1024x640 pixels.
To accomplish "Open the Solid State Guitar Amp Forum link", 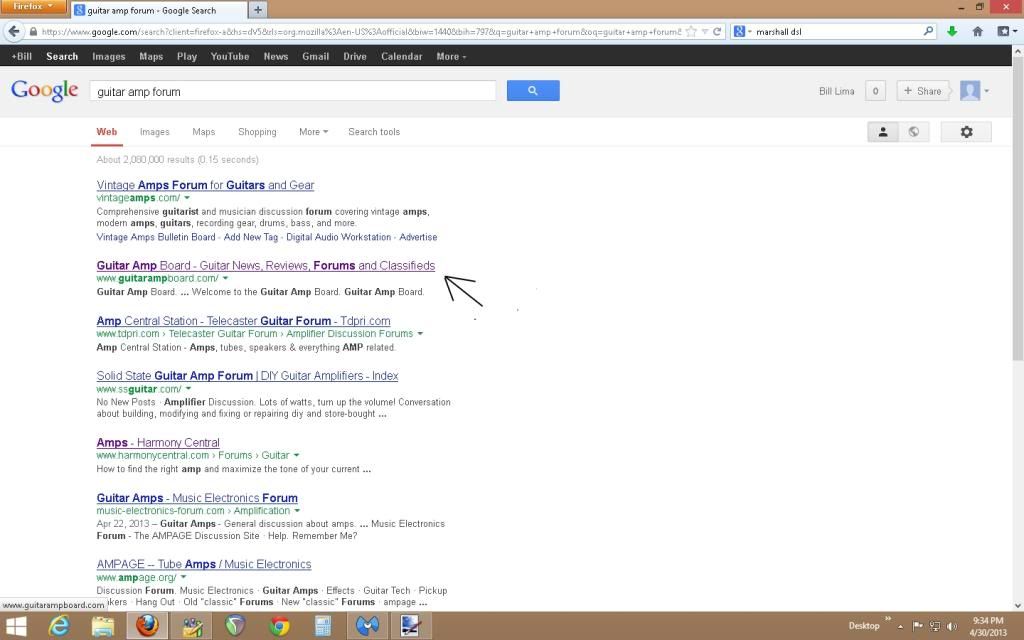I will [x=248, y=376].
